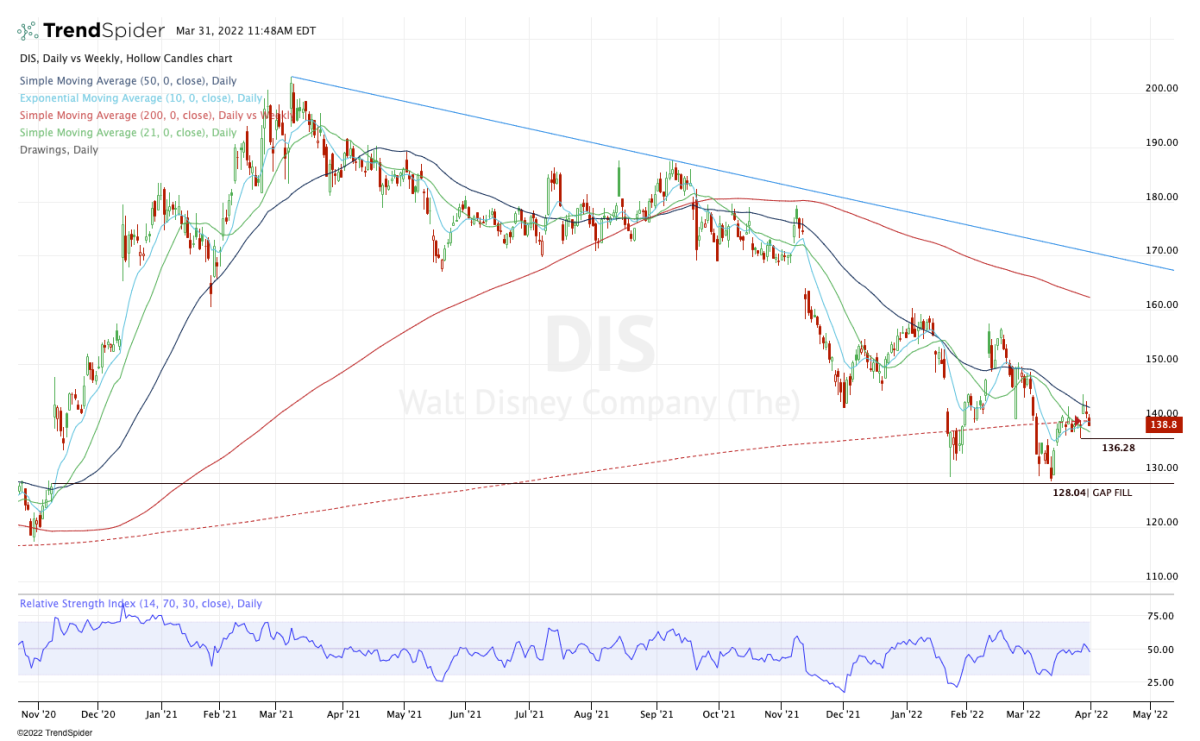
Task: Click the Jul '21 date axis label
Action: pyautogui.click(x=529, y=715)
